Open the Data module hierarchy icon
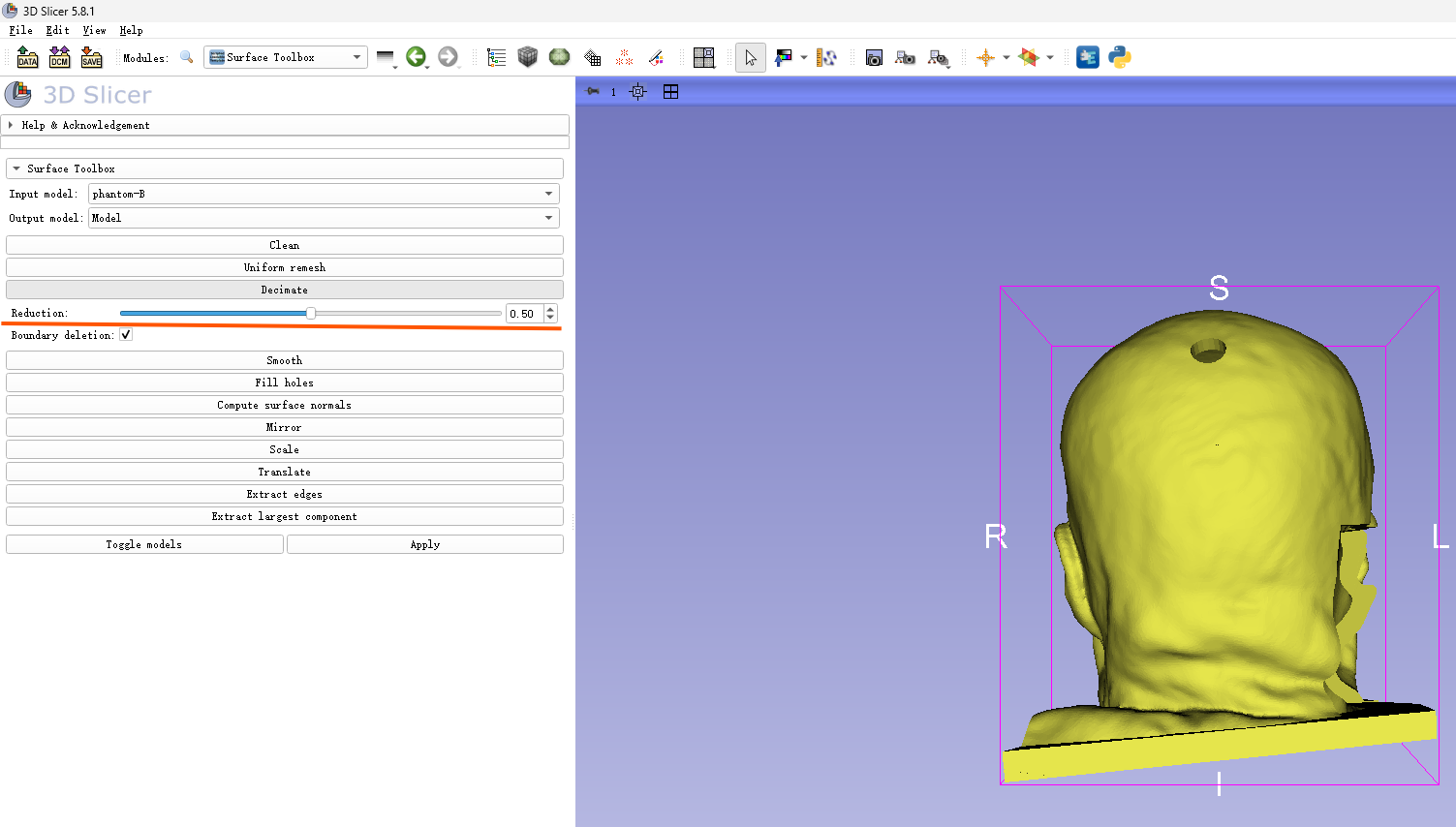 point(496,58)
